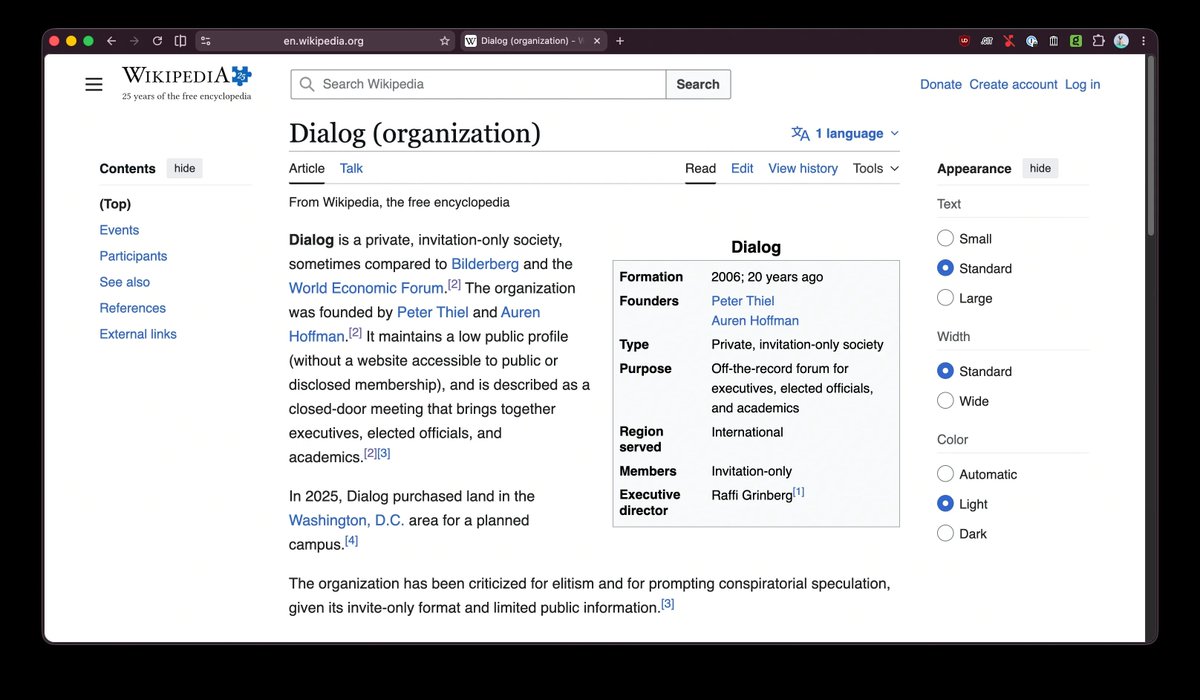Bookmark this page with the star icon
The width and height of the screenshot is (1200, 700).
[445, 41]
